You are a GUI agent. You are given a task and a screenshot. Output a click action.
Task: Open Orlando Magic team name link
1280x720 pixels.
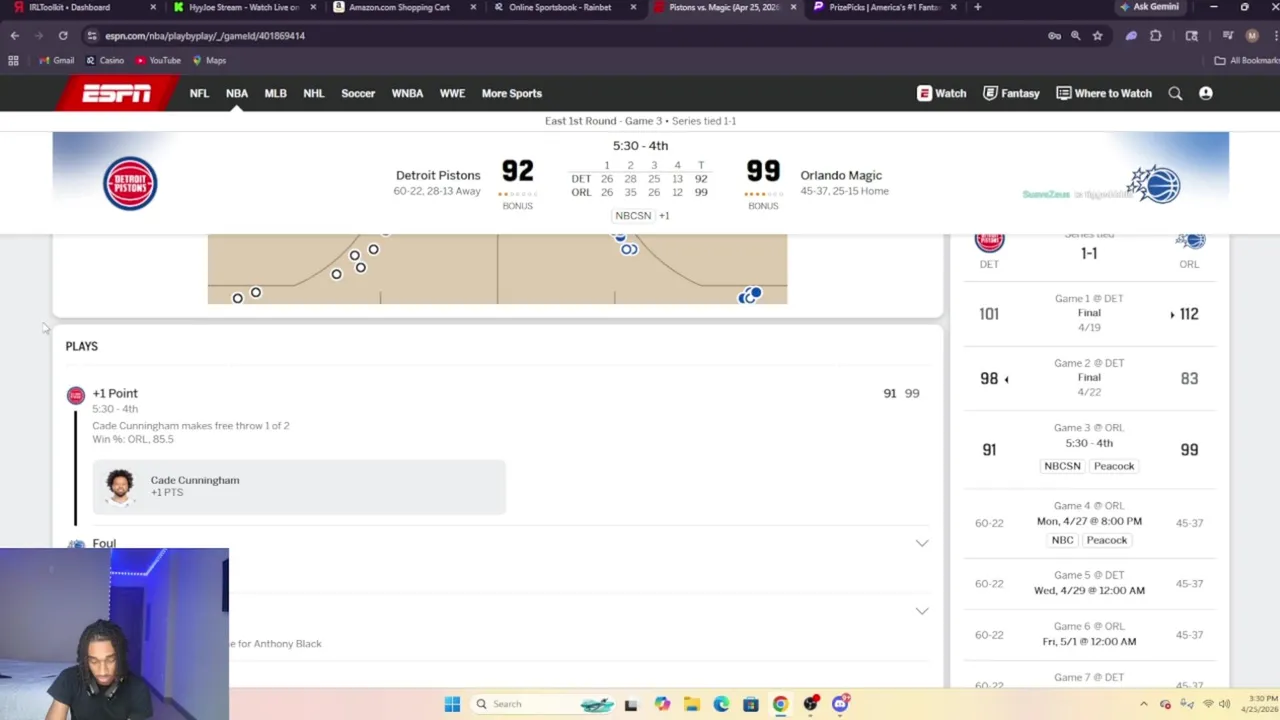841,175
